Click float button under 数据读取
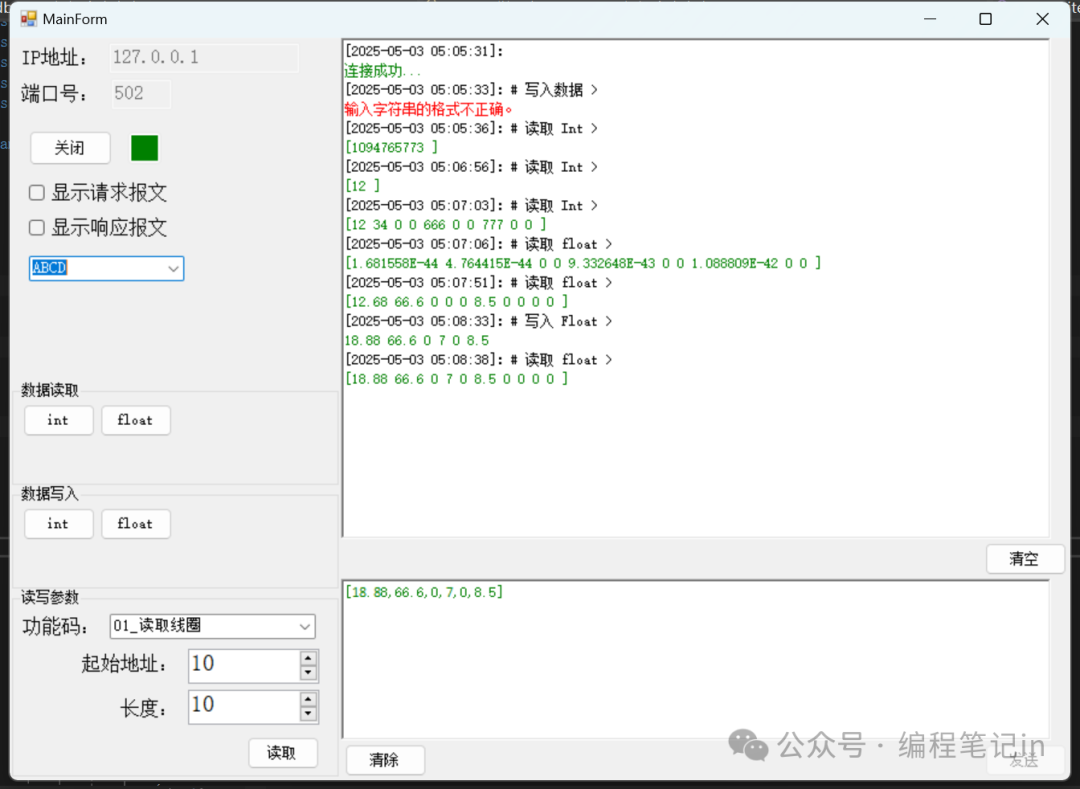Viewport: 1080px width, 789px height. (135, 420)
